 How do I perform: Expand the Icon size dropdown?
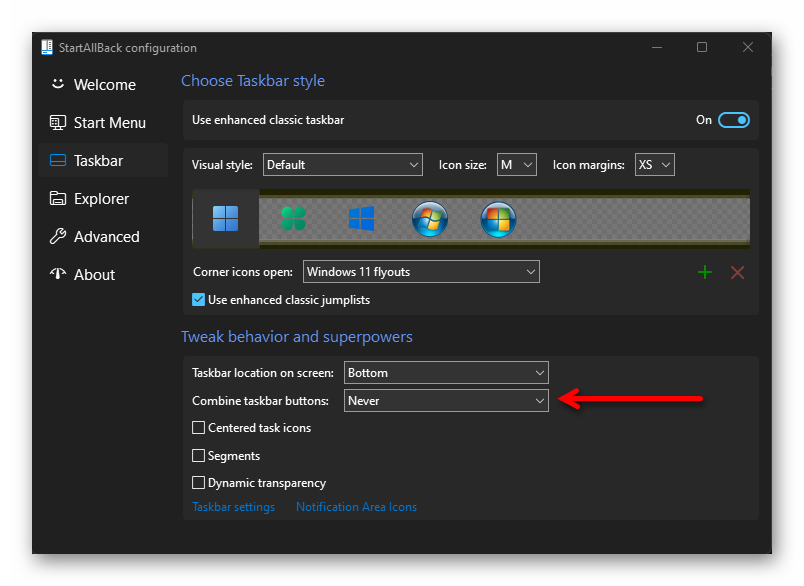(517, 164)
